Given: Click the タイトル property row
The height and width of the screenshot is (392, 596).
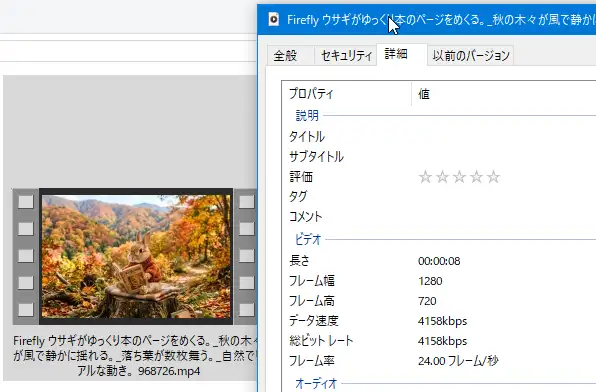Looking at the screenshot, I should pos(439,136).
